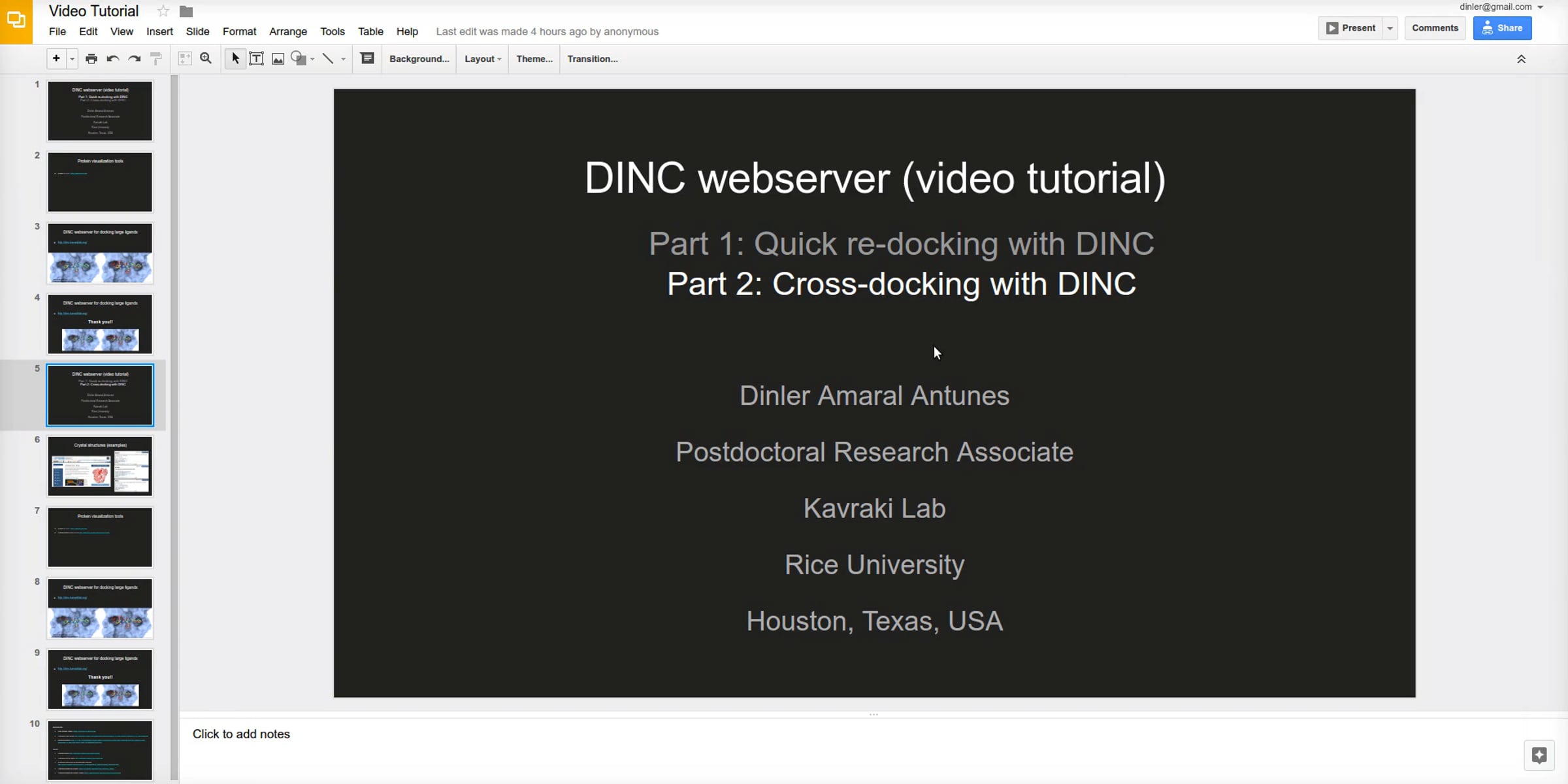Click the zoom magnifier tool
1568x784 pixels.
(206, 59)
